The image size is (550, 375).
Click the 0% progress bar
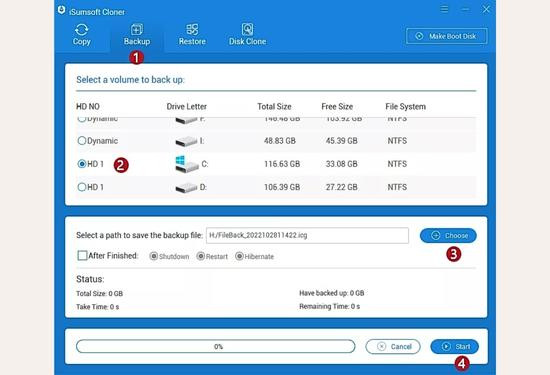(215, 346)
